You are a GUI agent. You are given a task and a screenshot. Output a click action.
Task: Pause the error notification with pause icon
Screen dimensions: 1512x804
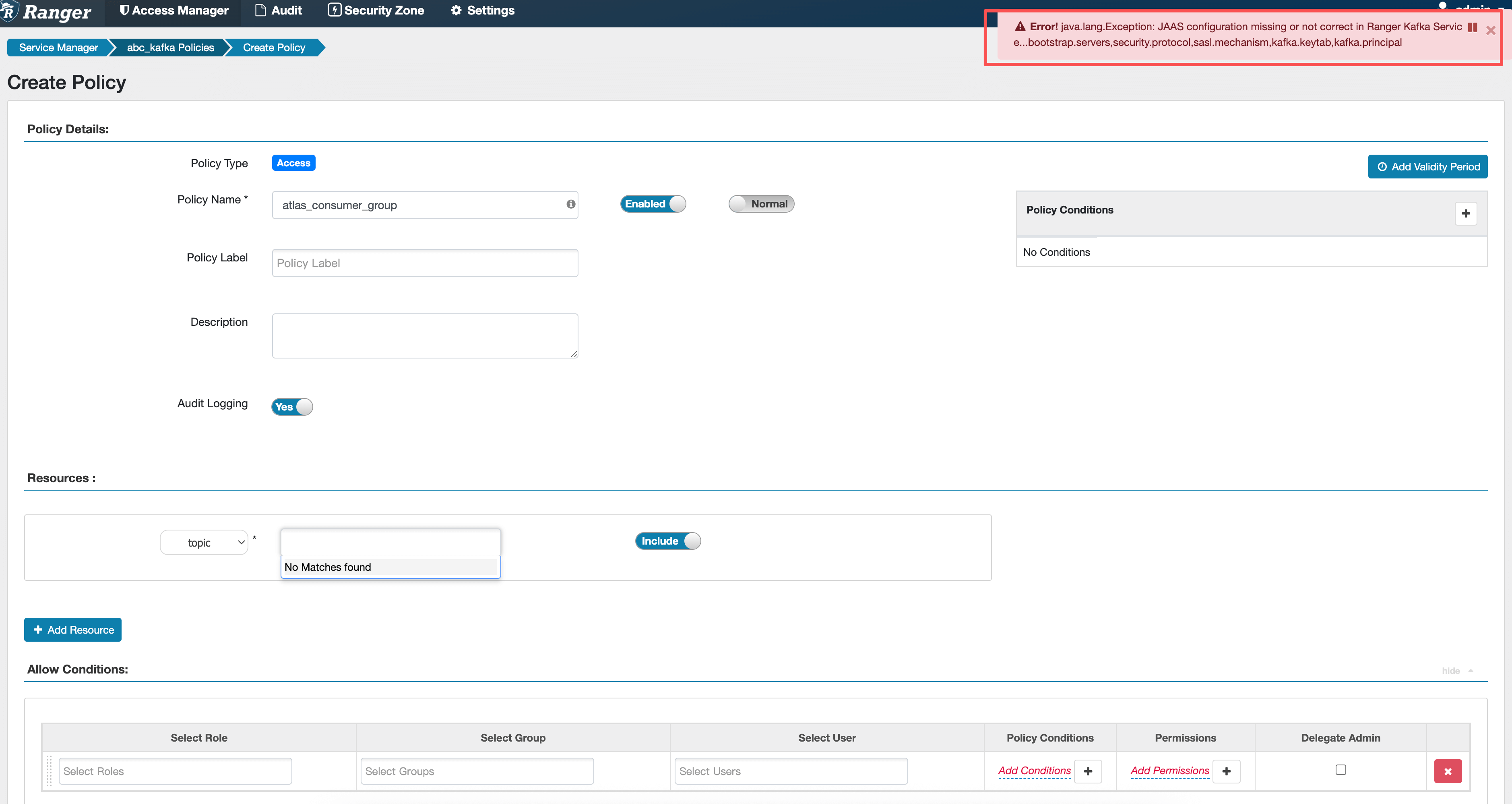pyautogui.click(x=1472, y=28)
